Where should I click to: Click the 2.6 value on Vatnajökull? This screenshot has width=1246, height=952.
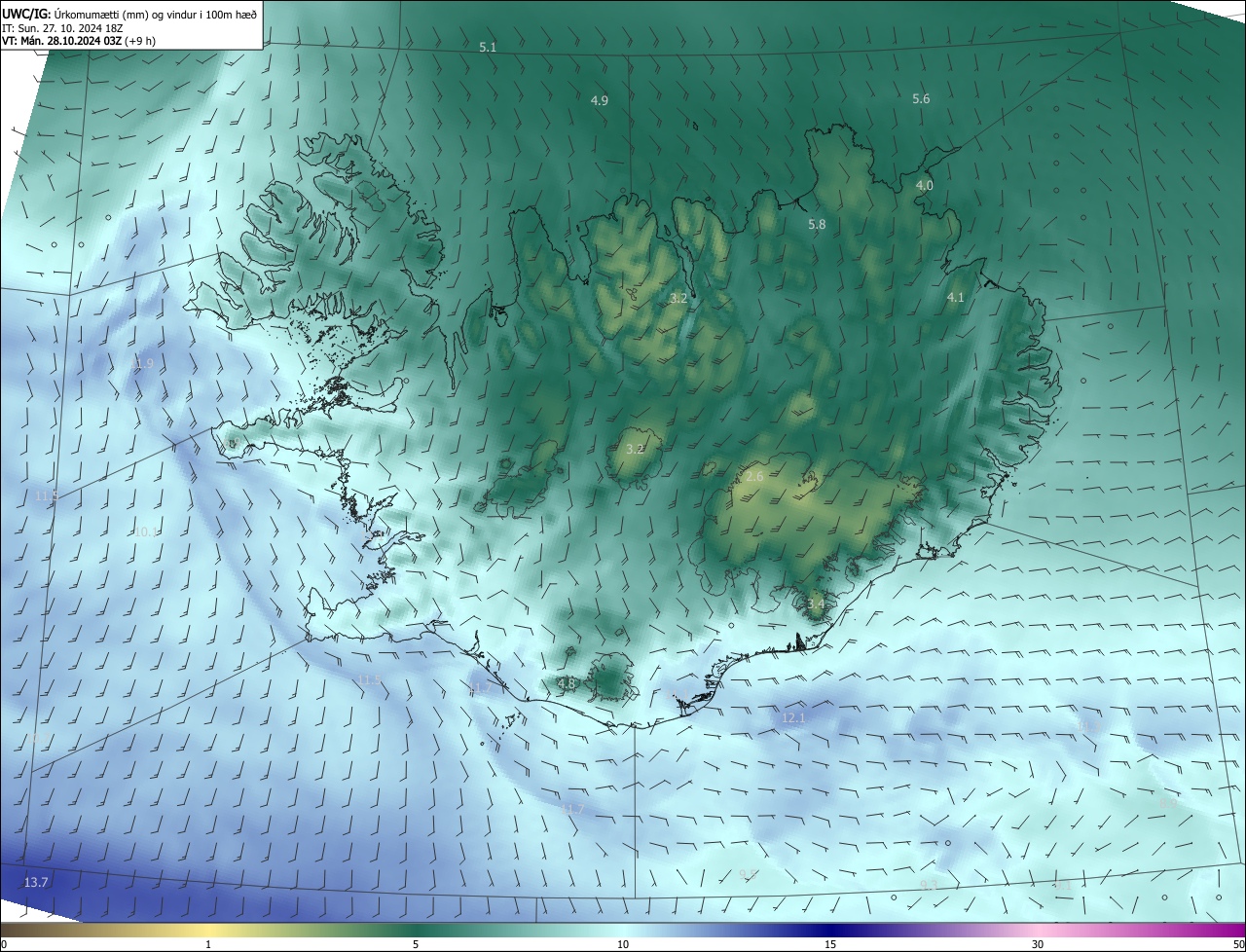pyautogui.click(x=754, y=476)
